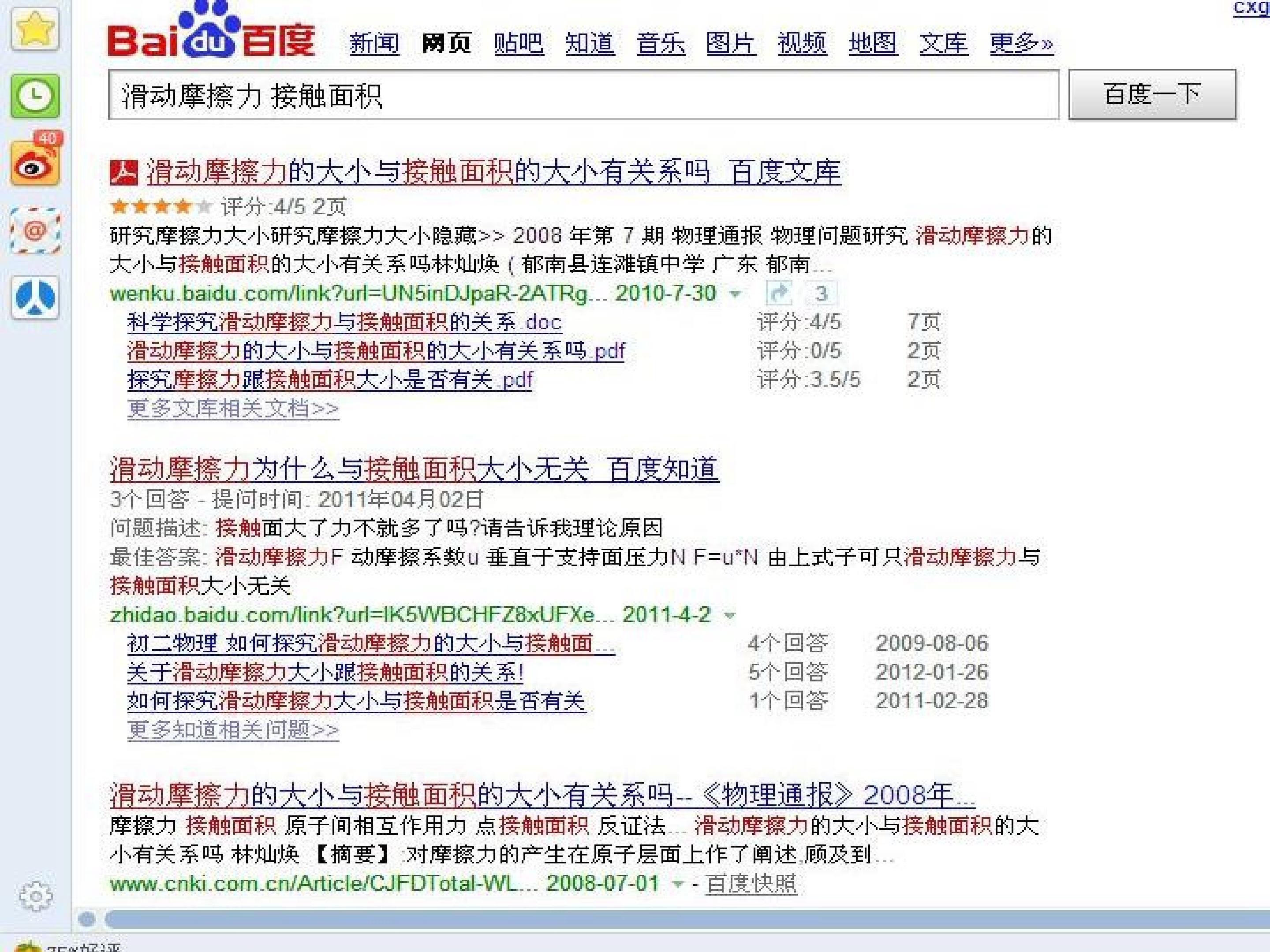Open the 地图 tab

click(x=873, y=43)
